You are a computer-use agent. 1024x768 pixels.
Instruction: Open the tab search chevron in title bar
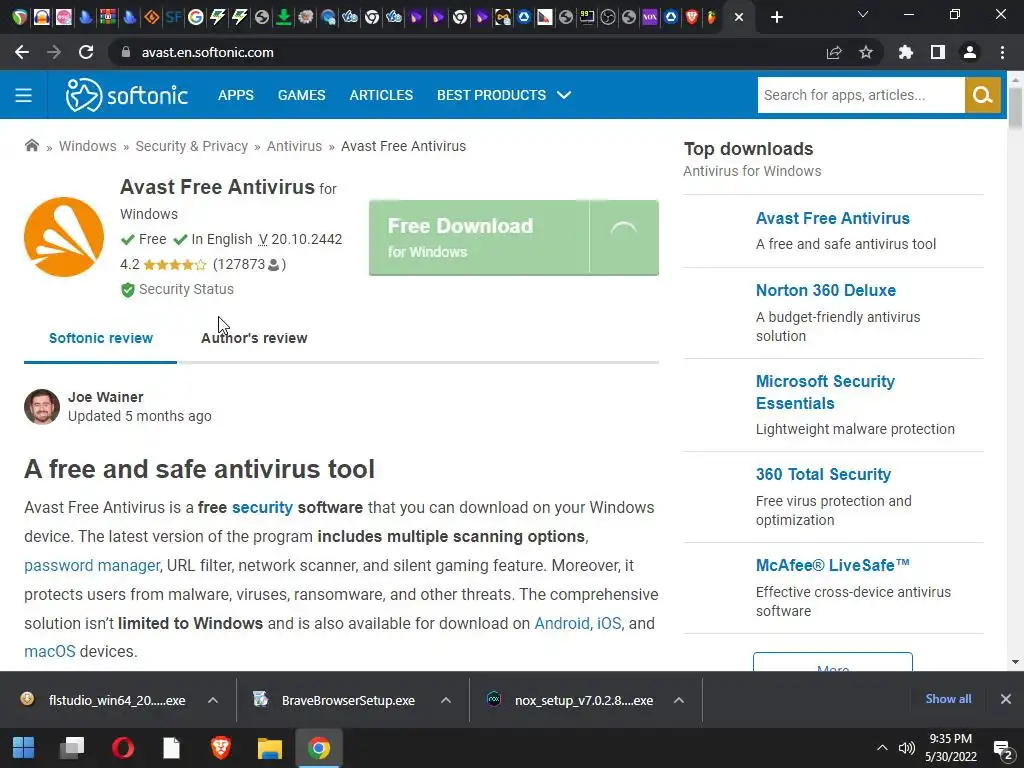coord(863,14)
